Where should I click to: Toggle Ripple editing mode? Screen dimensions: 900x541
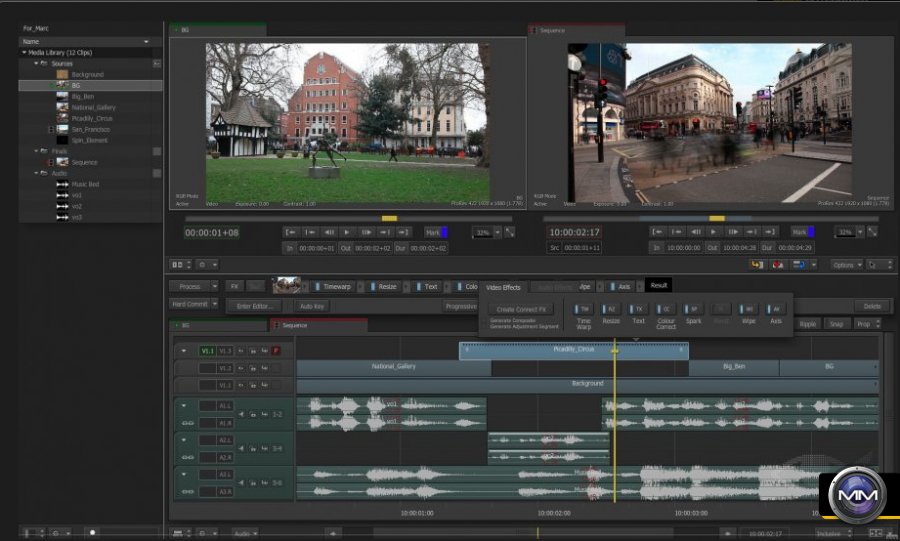point(807,324)
